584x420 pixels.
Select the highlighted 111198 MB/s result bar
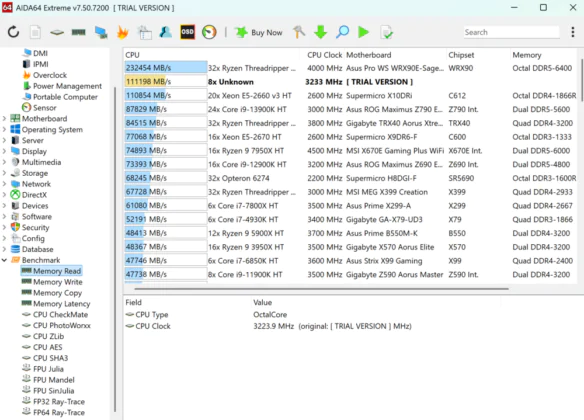[x=166, y=81]
